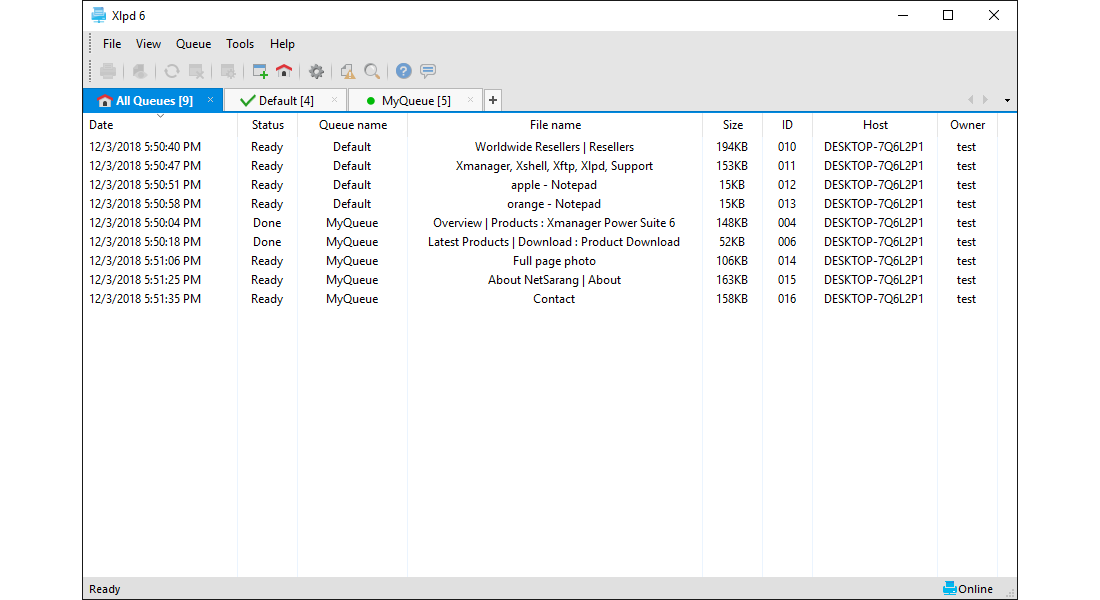Viewport: 1100px width, 600px height.
Task: Switch to the All Queues [9] tab
Action: tap(153, 100)
